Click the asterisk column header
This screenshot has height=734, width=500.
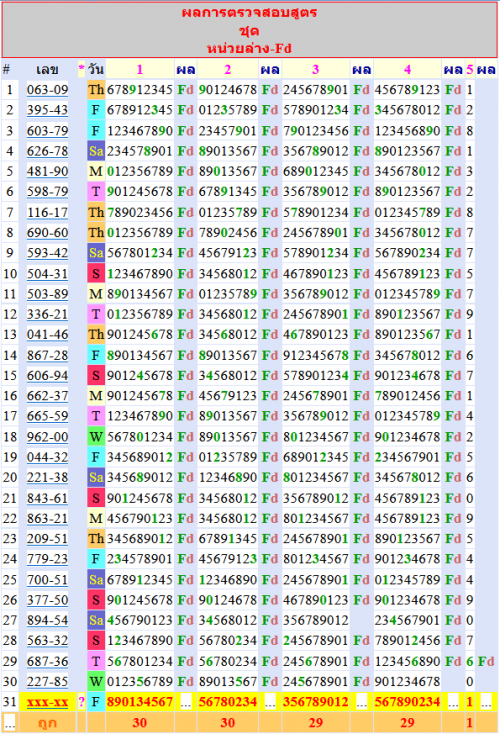[x=81, y=69]
